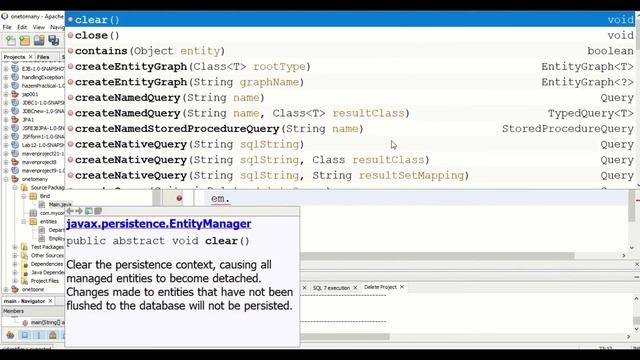Click the Source Packages folder icon
Viewport: 640px width, 360px height.
(x=24, y=187)
